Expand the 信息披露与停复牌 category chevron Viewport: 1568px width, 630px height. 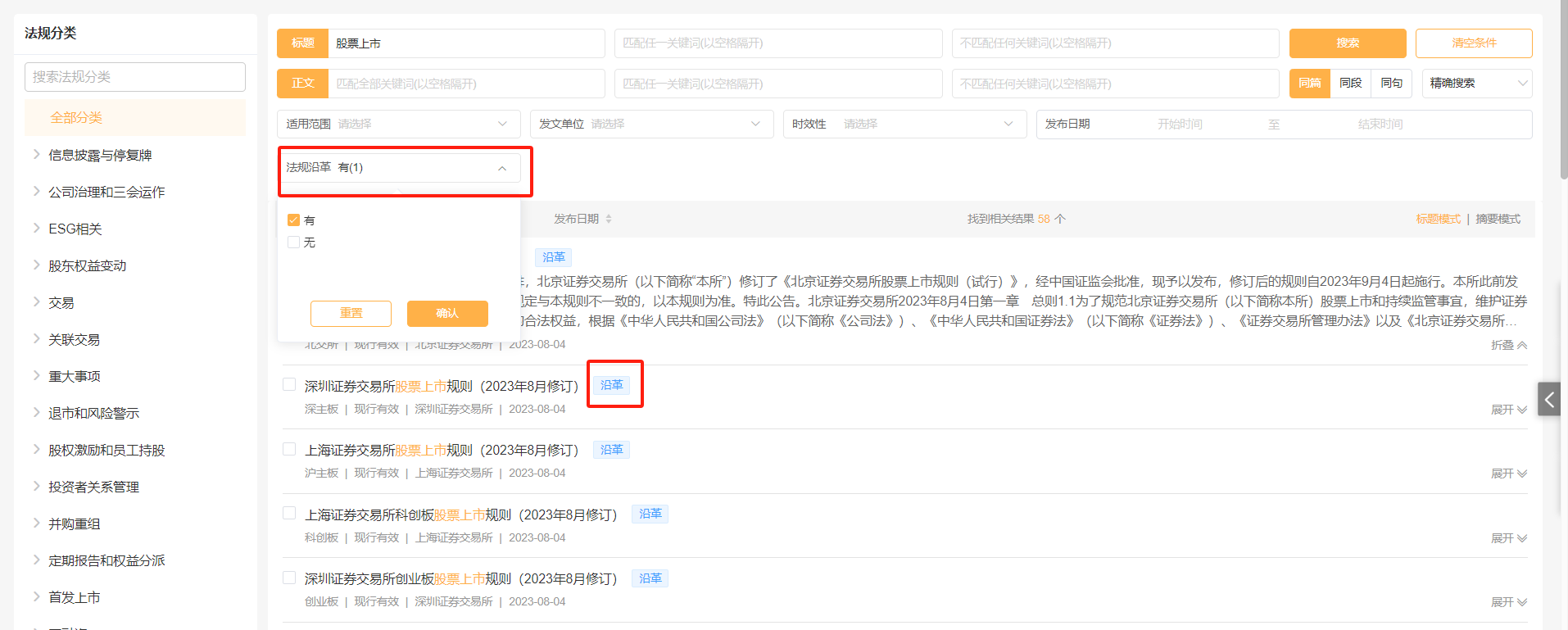[x=36, y=154]
